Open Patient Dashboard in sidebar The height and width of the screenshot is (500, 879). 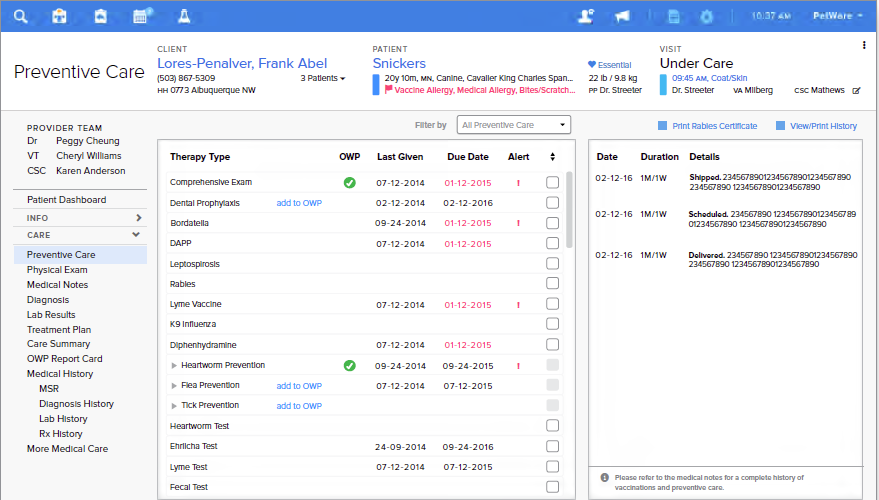coord(67,200)
